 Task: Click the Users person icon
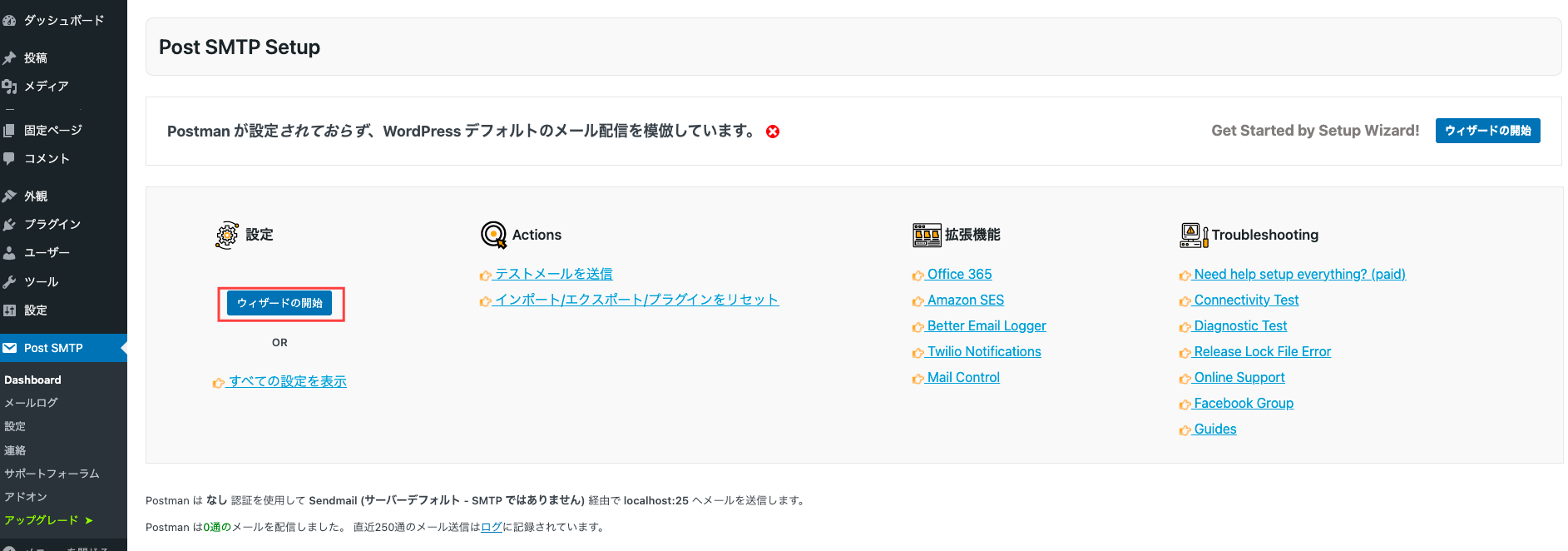click(9, 253)
